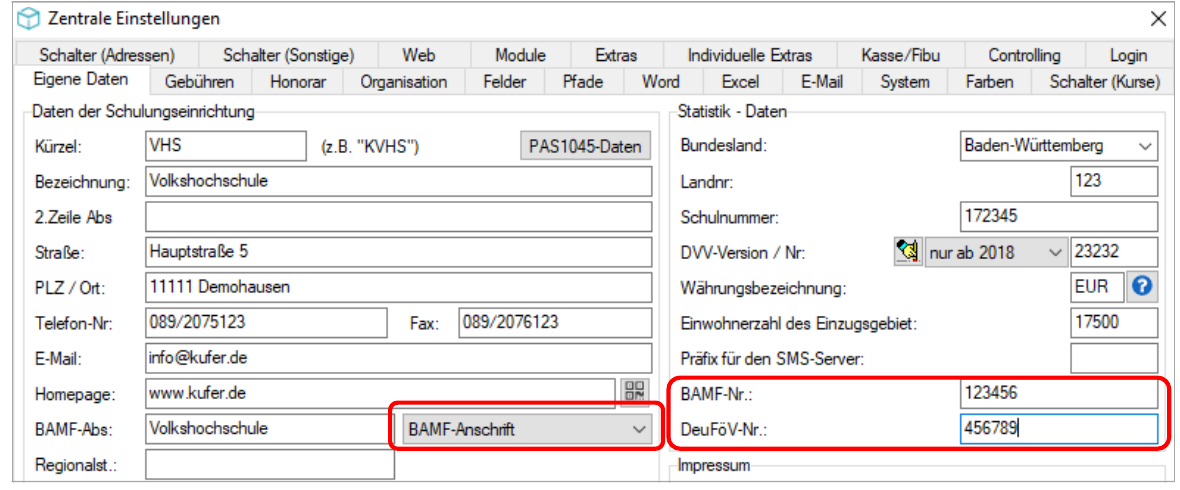Click the Kürzel field containing VHS

point(226,146)
